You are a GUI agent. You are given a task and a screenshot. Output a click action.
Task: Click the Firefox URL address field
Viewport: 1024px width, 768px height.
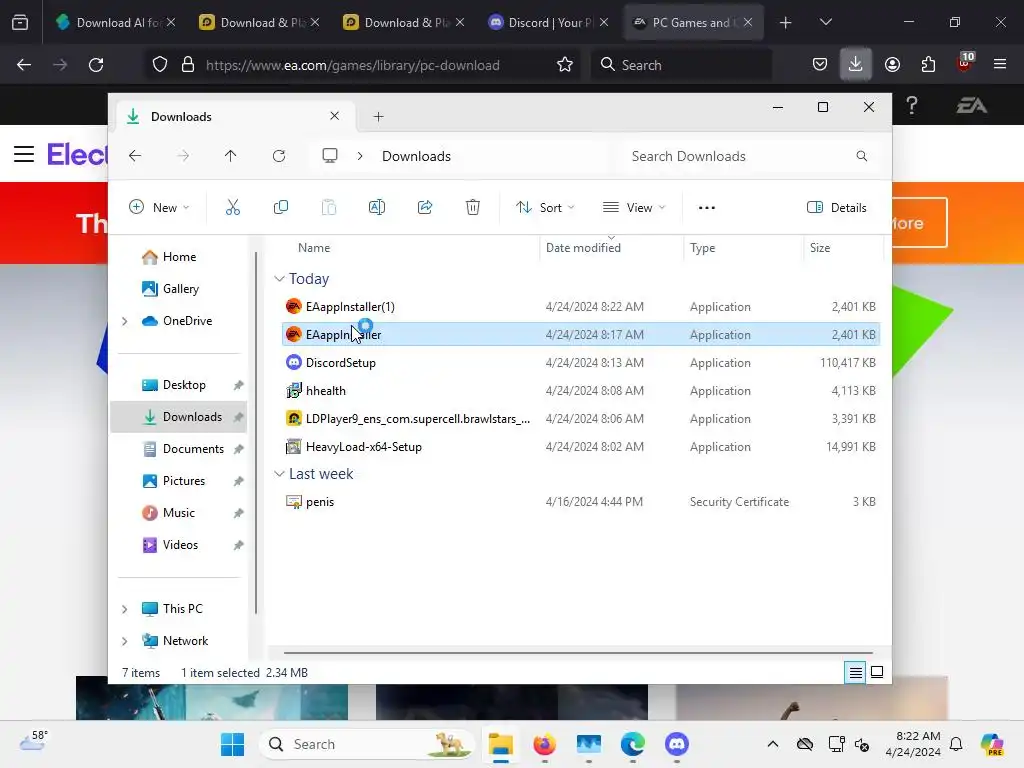point(353,65)
